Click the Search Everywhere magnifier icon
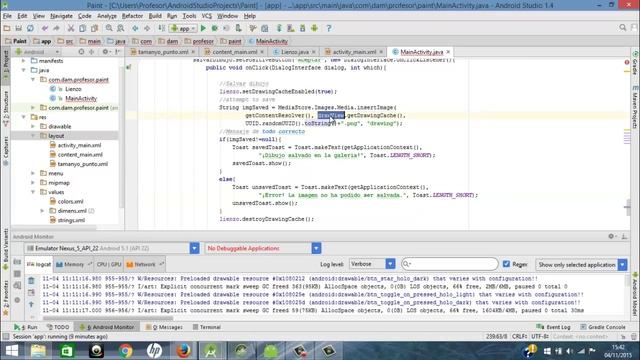 622,28
